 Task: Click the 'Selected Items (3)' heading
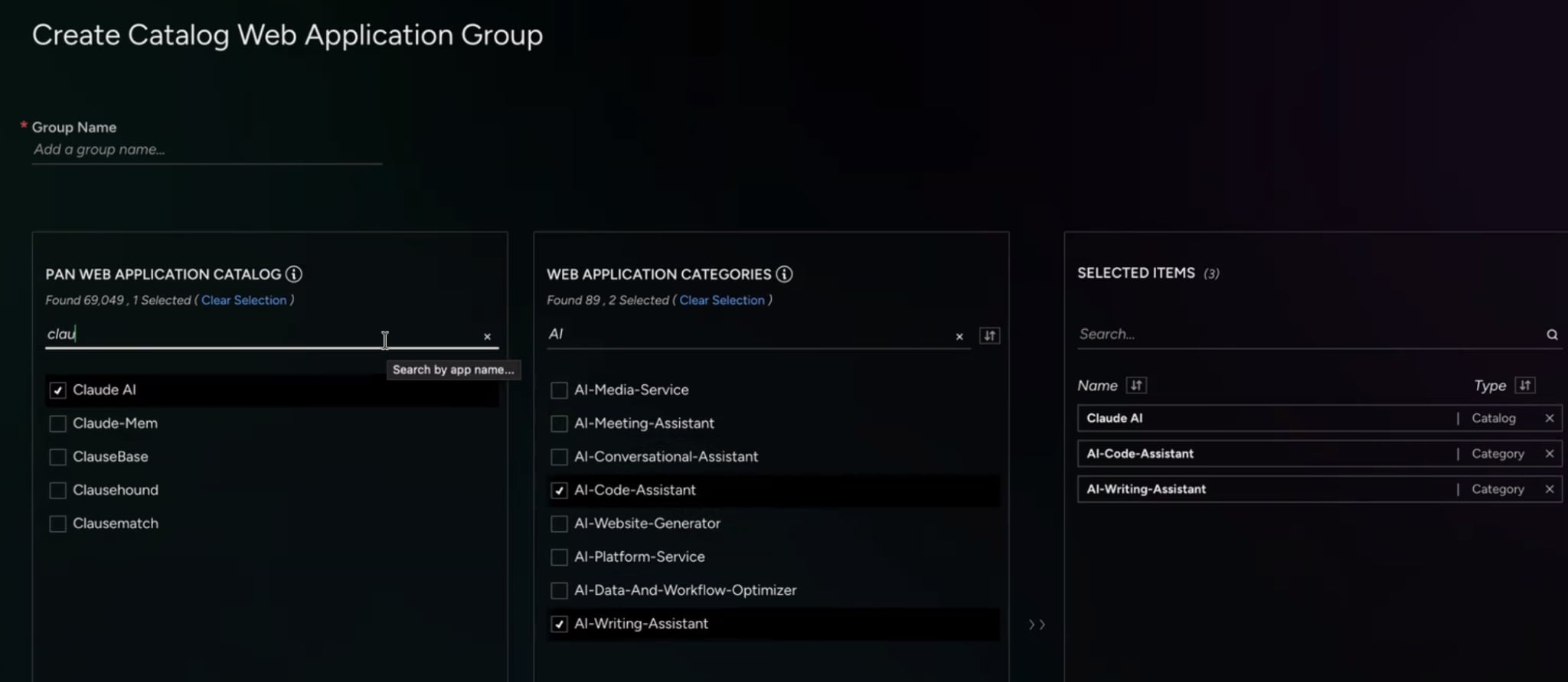1148,273
